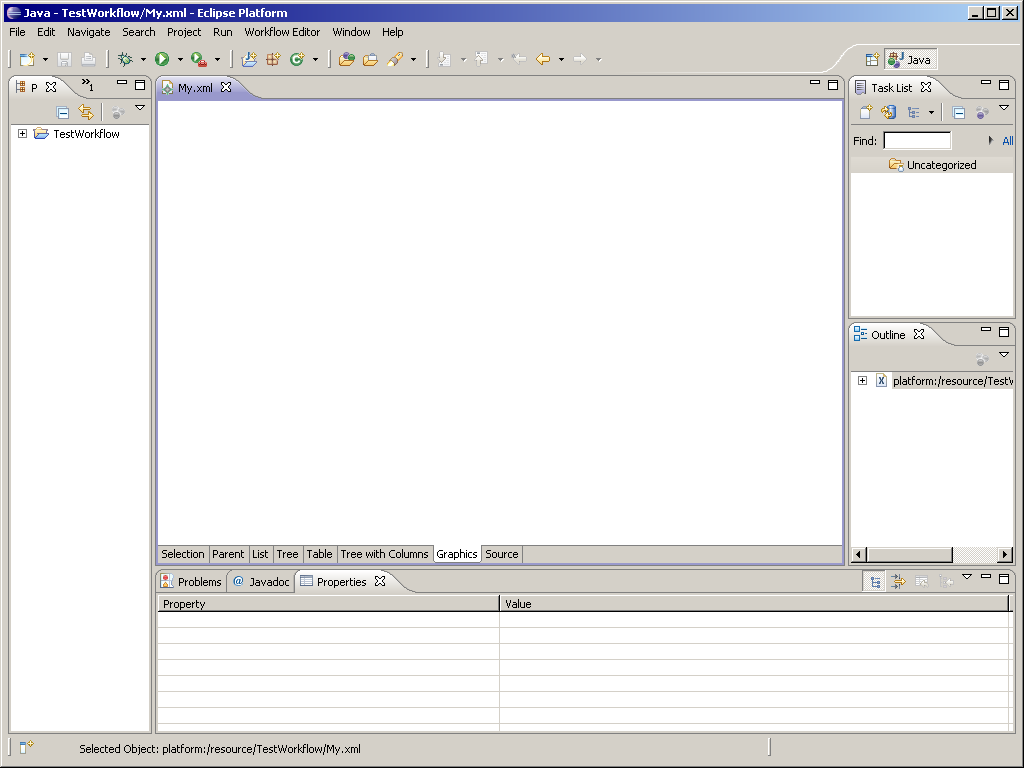The width and height of the screenshot is (1024, 768).
Task: Click the Debug bug icon in toolbar
Action: point(125,60)
